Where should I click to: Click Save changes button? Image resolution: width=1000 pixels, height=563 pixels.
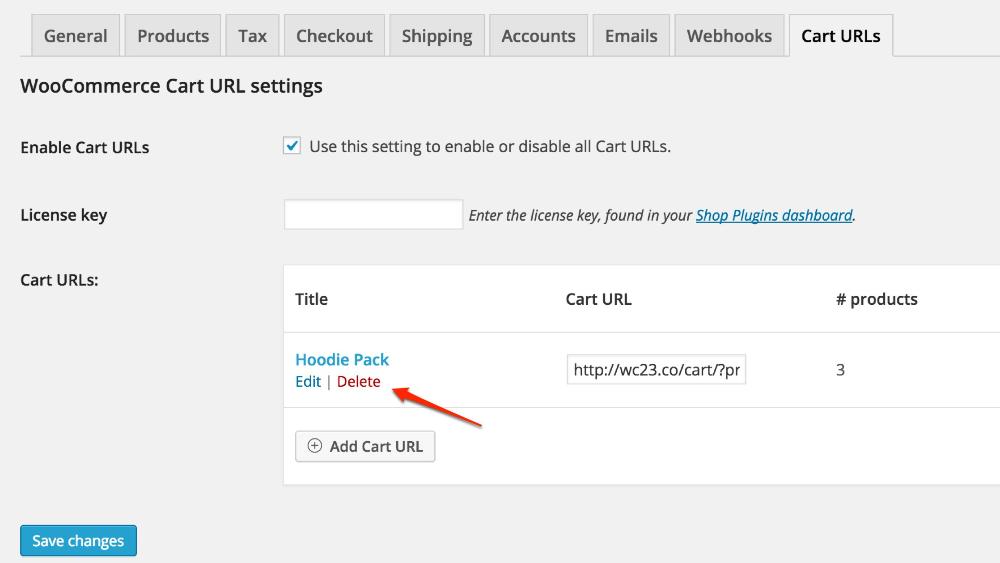pyautogui.click(x=78, y=541)
